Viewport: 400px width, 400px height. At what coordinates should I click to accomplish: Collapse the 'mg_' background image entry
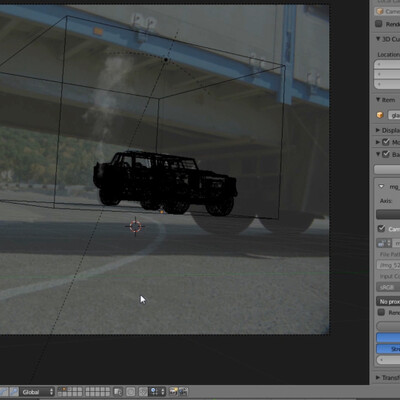pyautogui.click(x=381, y=187)
